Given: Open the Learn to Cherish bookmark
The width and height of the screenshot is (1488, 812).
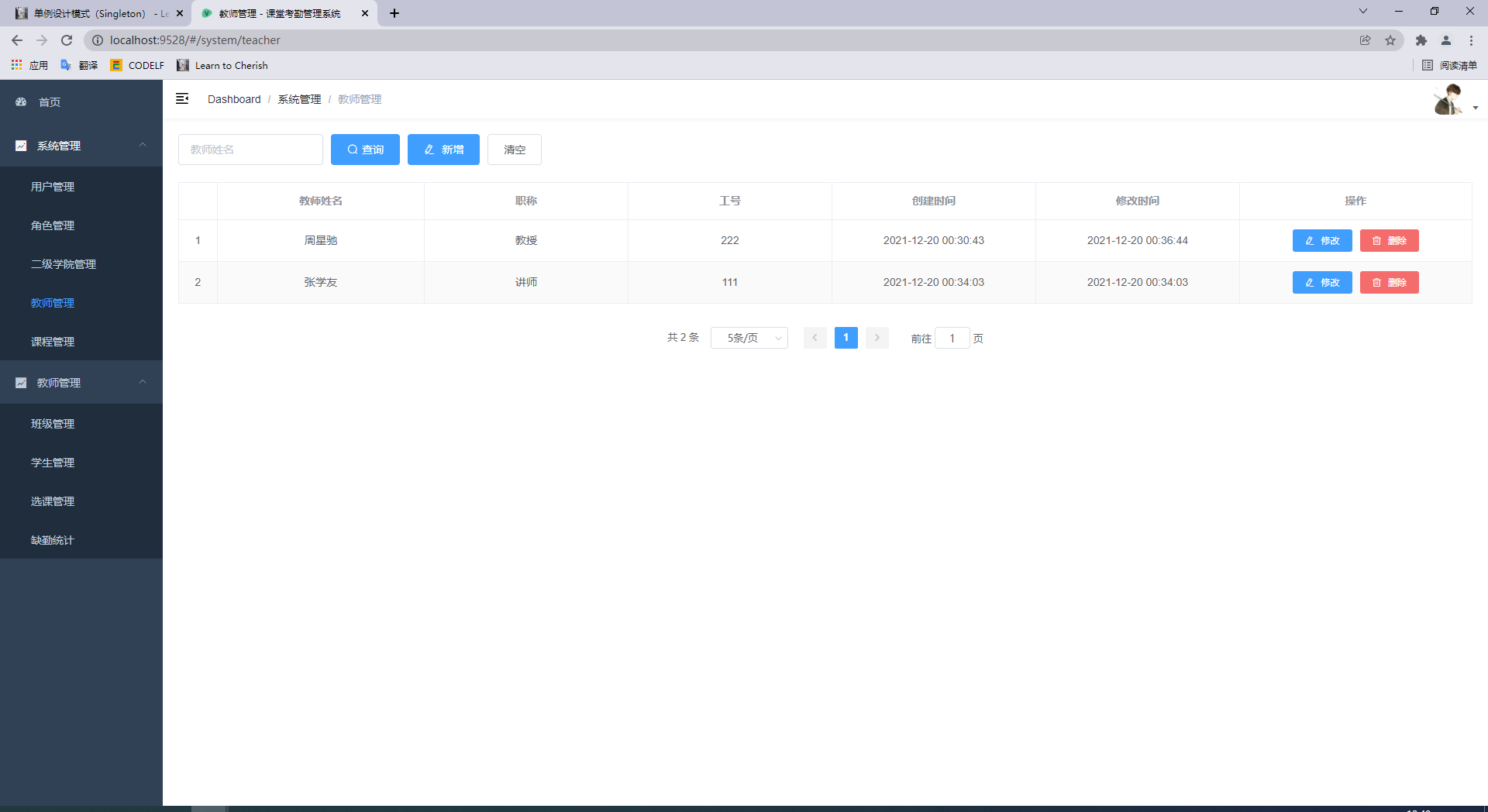Looking at the screenshot, I should point(230,65).
